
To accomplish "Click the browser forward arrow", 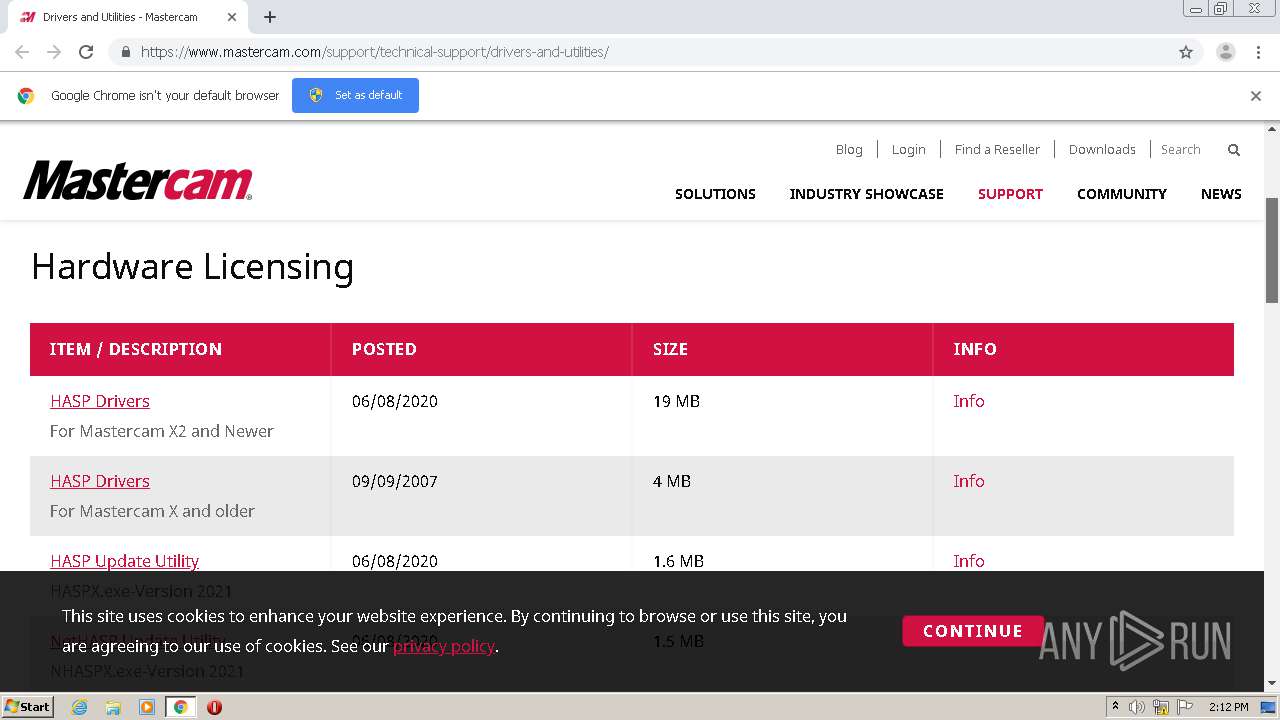I will coord(54,52).
